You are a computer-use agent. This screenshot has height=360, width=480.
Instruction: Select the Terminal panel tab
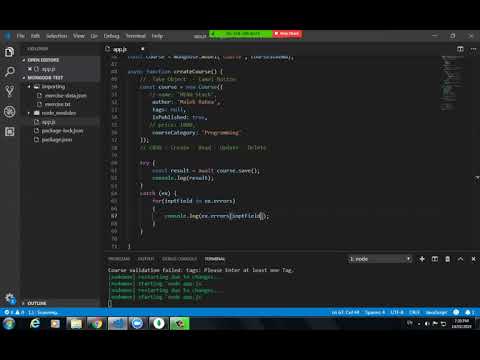point(215,259)
